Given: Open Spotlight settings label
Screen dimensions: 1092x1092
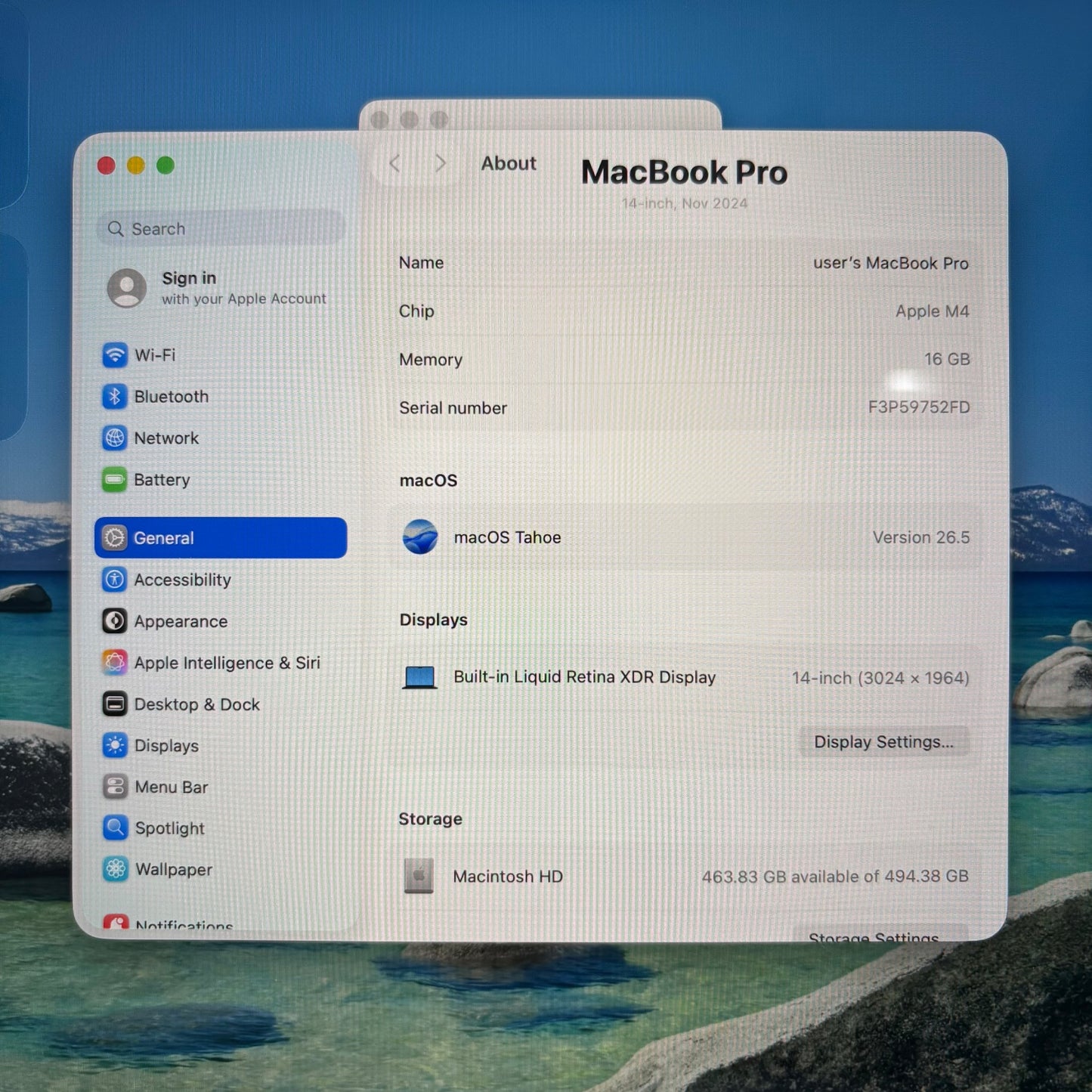Looking at the screenshot, I should pos(170,828).
